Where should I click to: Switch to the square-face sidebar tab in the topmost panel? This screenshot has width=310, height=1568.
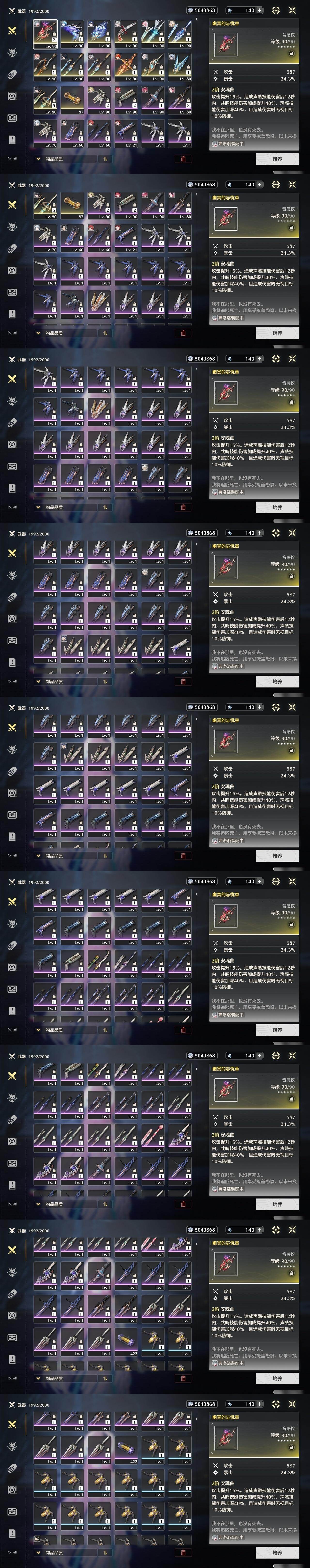coord(12,117)
